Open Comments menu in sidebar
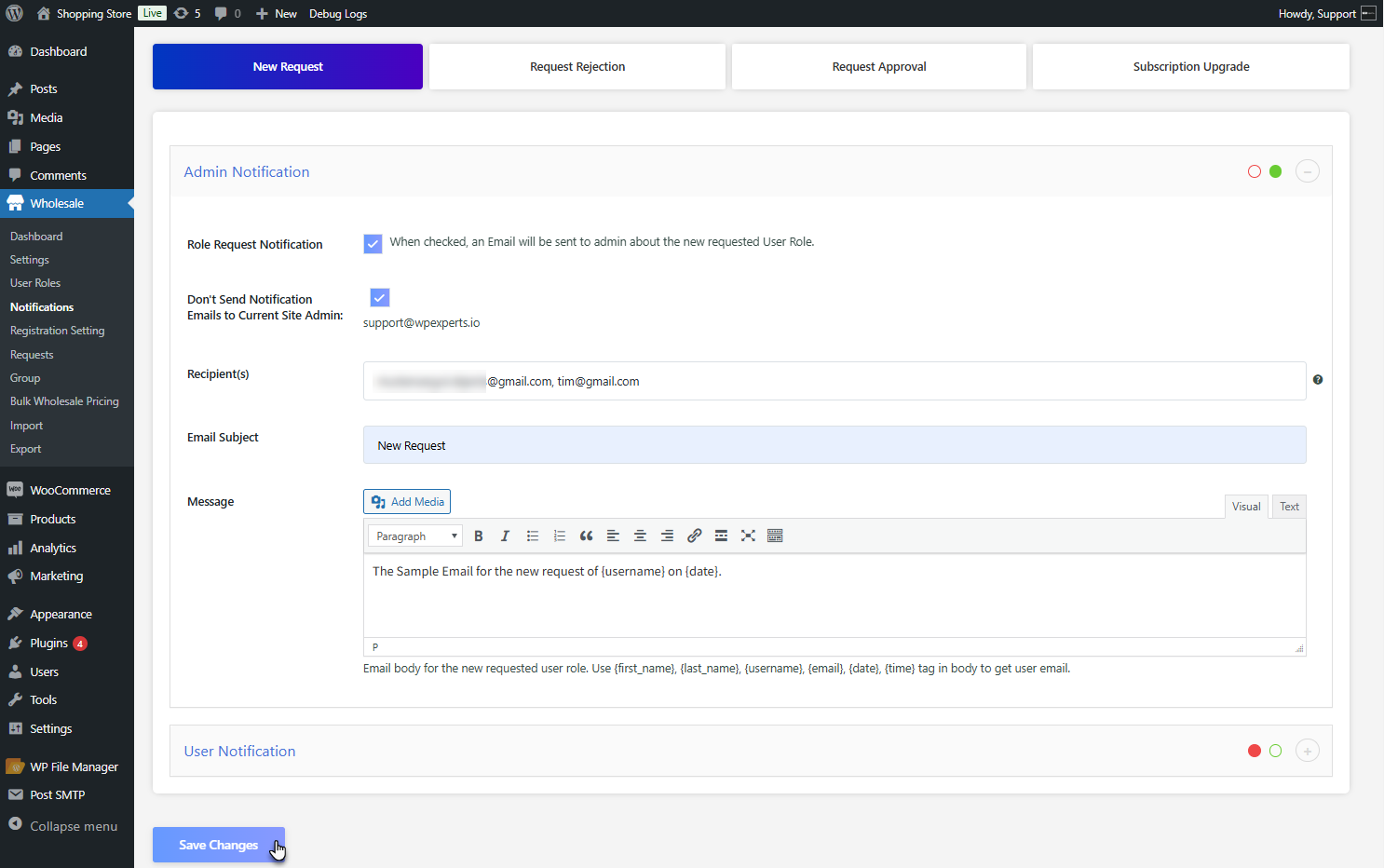The width and height of the screenshot is (1384, 868). [x=67, y=175]
